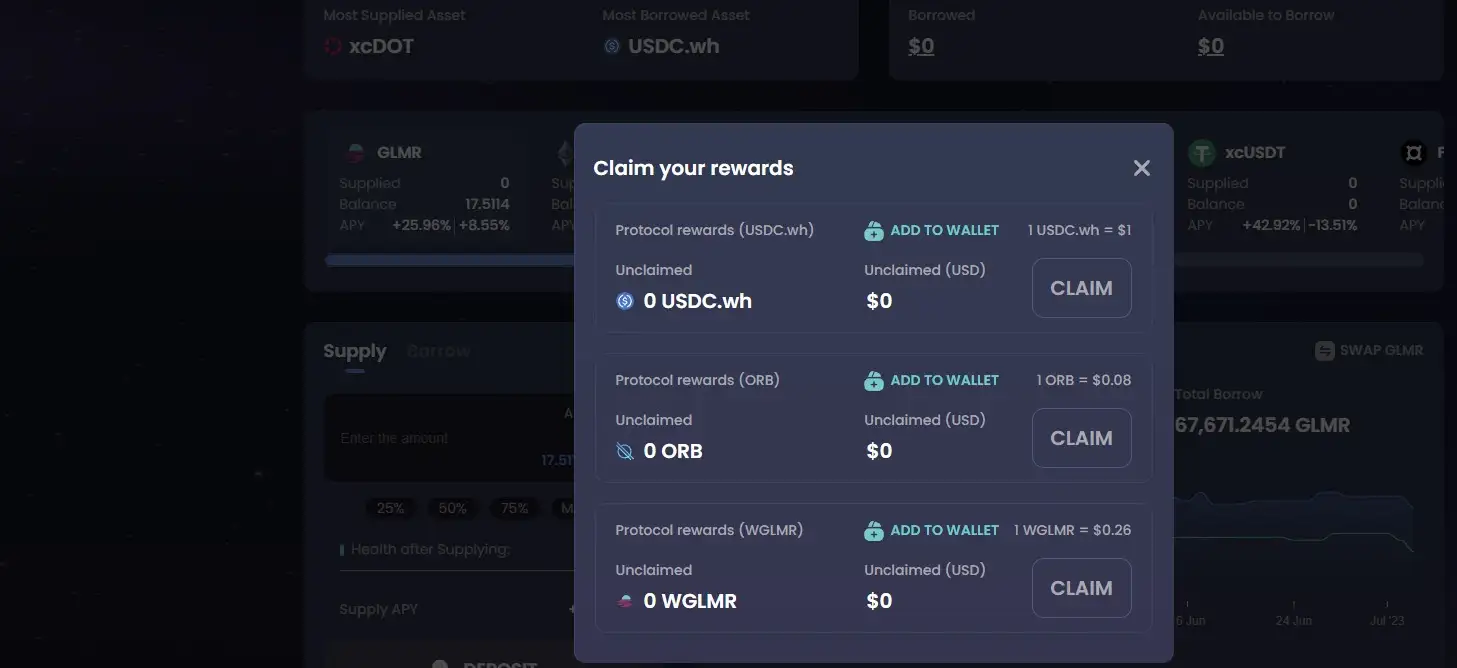Add WGLMR token to wallet
The image size is (1457, 668).
click(x=944, y=531)
